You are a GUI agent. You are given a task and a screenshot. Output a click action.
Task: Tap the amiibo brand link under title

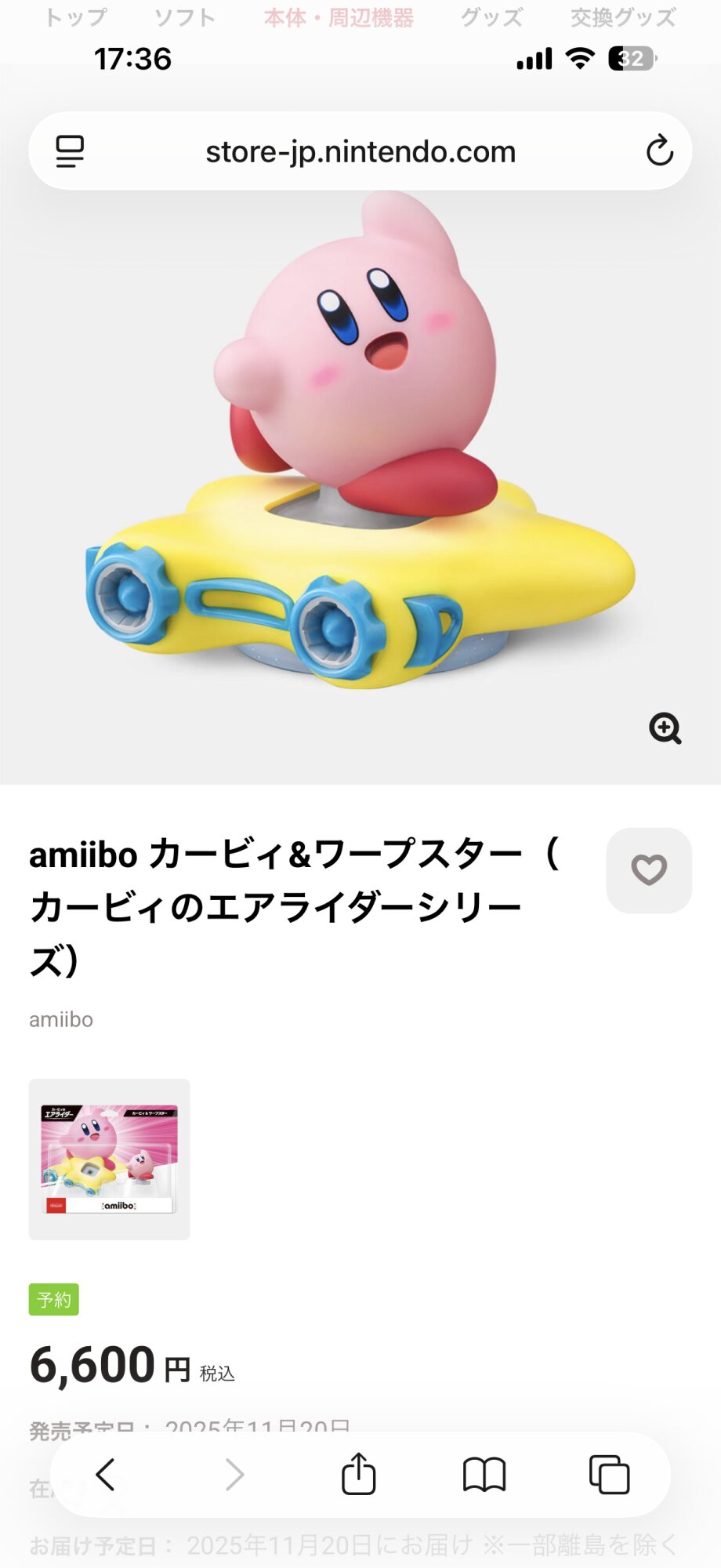(x=61, y=1019)
